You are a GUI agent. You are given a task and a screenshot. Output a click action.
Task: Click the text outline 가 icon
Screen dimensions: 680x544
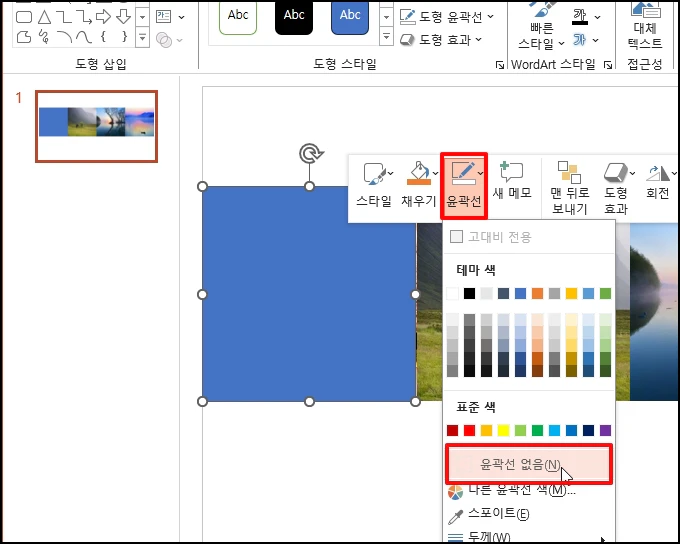coord(579,40)
